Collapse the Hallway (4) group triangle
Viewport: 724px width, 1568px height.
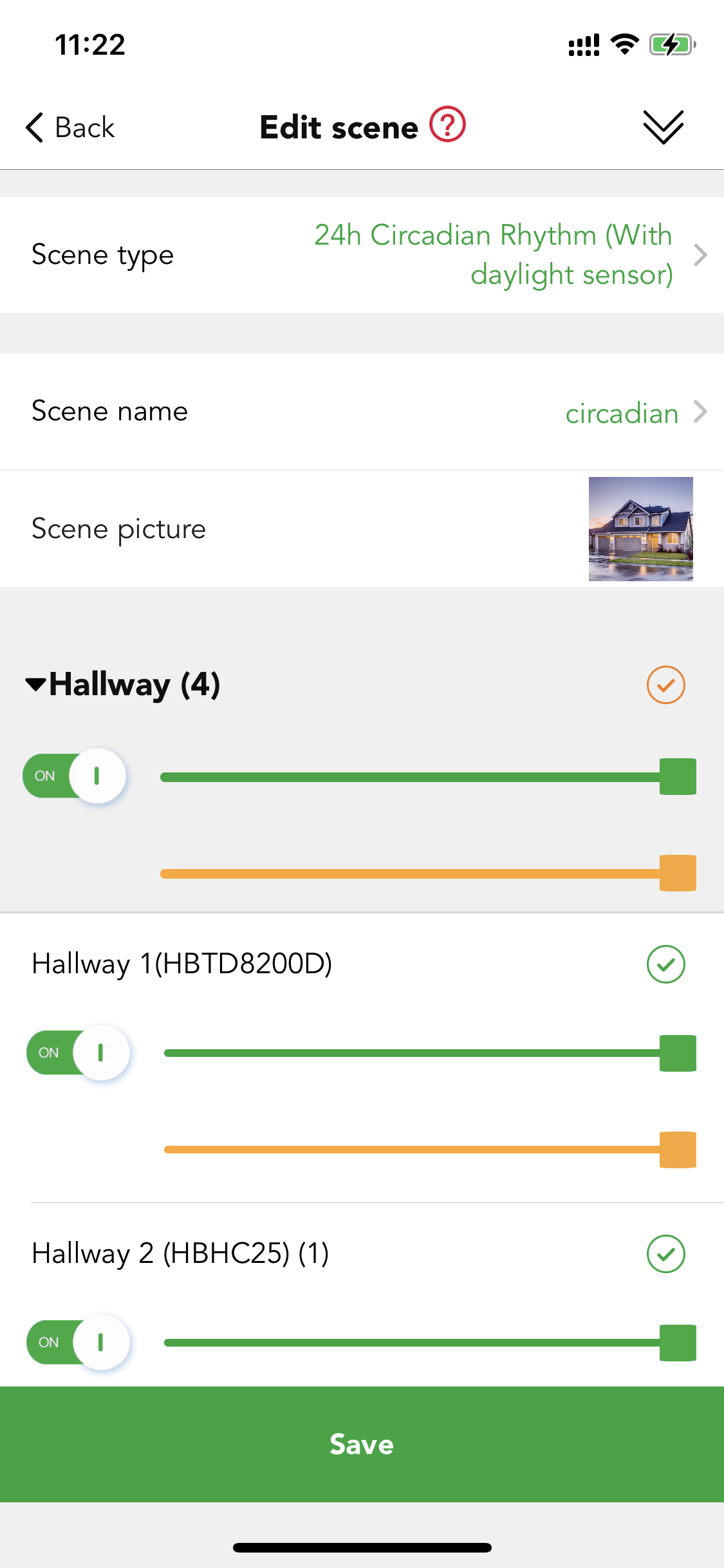pos(35,684)
